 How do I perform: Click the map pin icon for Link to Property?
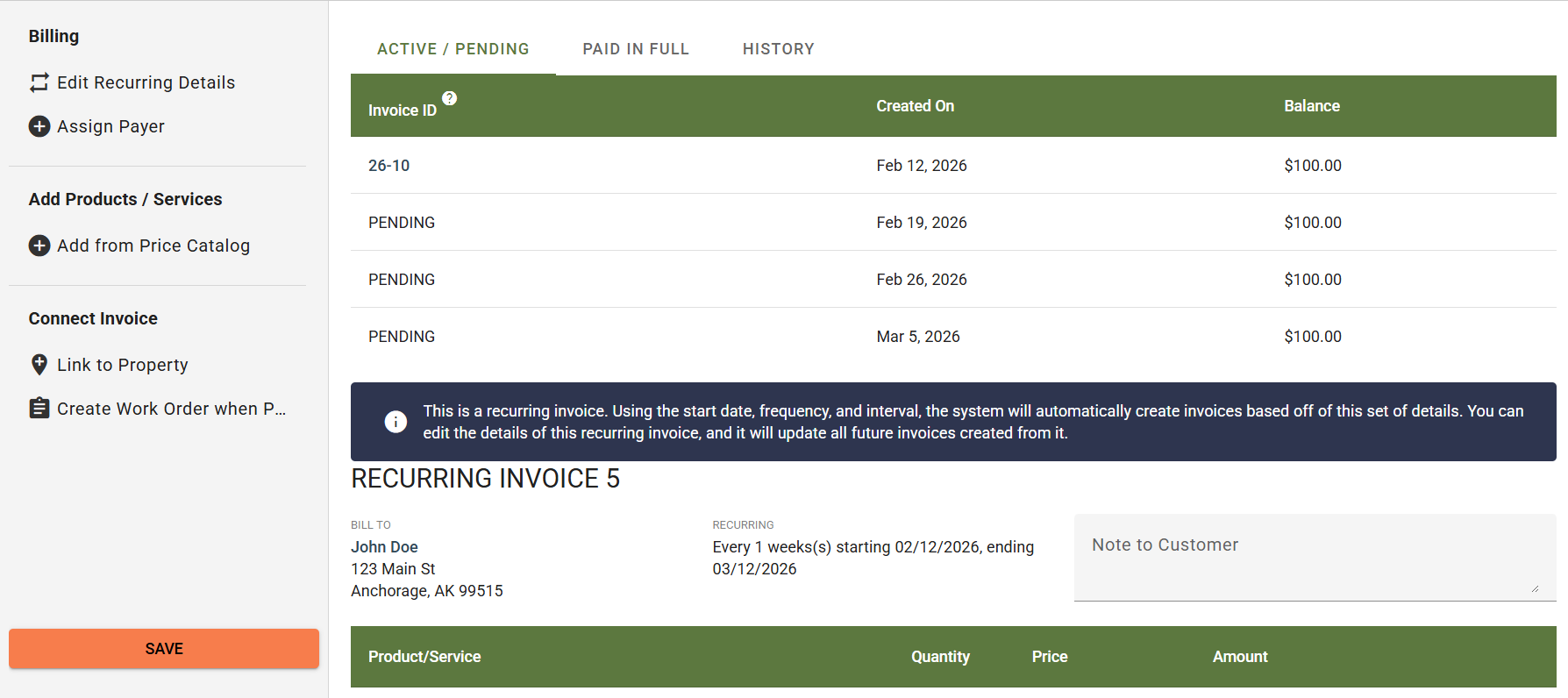(39, 365)
